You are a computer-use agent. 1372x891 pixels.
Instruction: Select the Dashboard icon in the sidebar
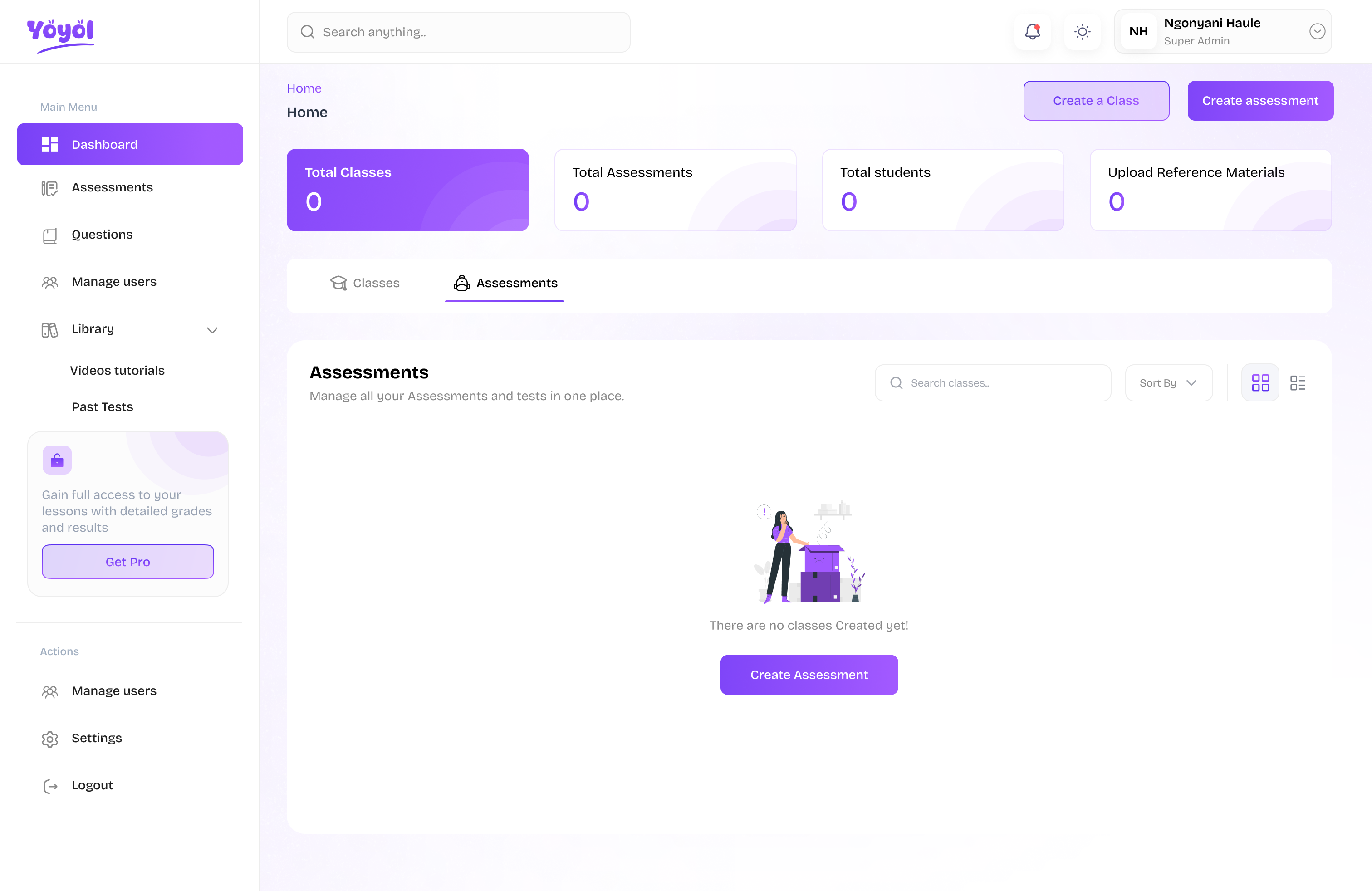click(49, 144)
